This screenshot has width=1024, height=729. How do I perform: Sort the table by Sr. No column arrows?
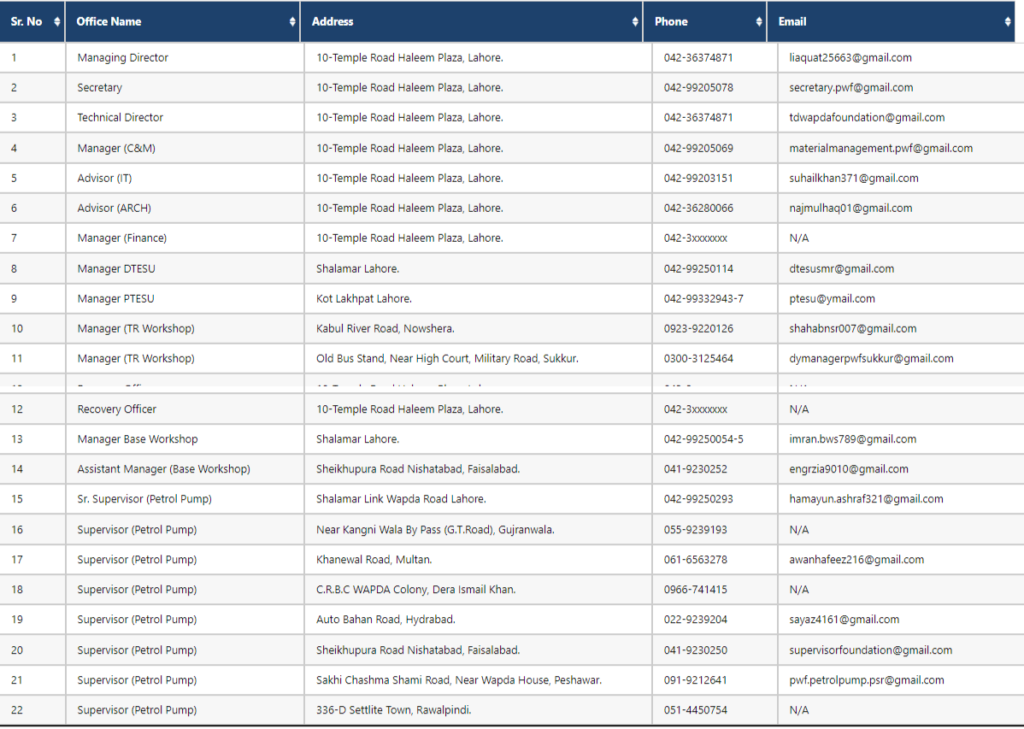point(57,22)
